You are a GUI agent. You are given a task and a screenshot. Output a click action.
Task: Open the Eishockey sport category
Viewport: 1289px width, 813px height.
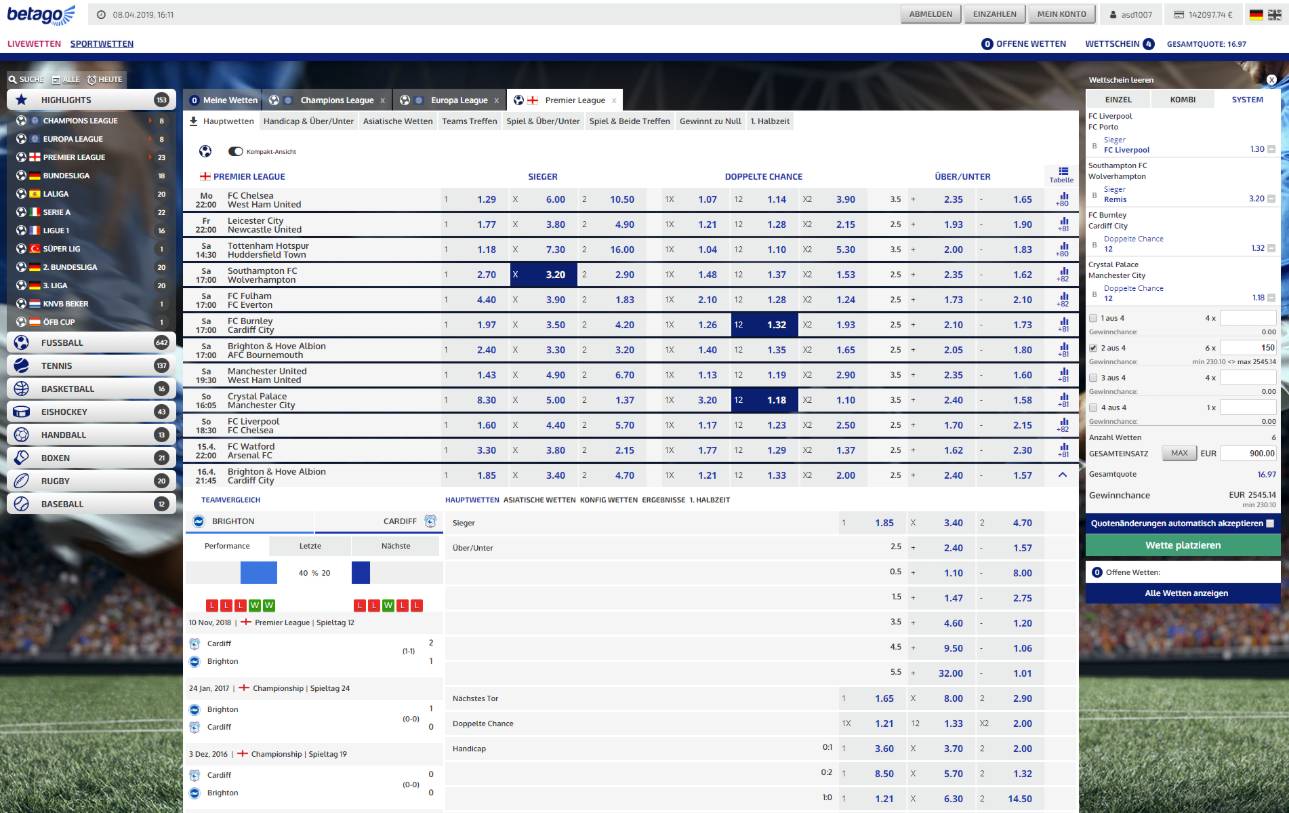pyautogui.click(x=91, y=412)
